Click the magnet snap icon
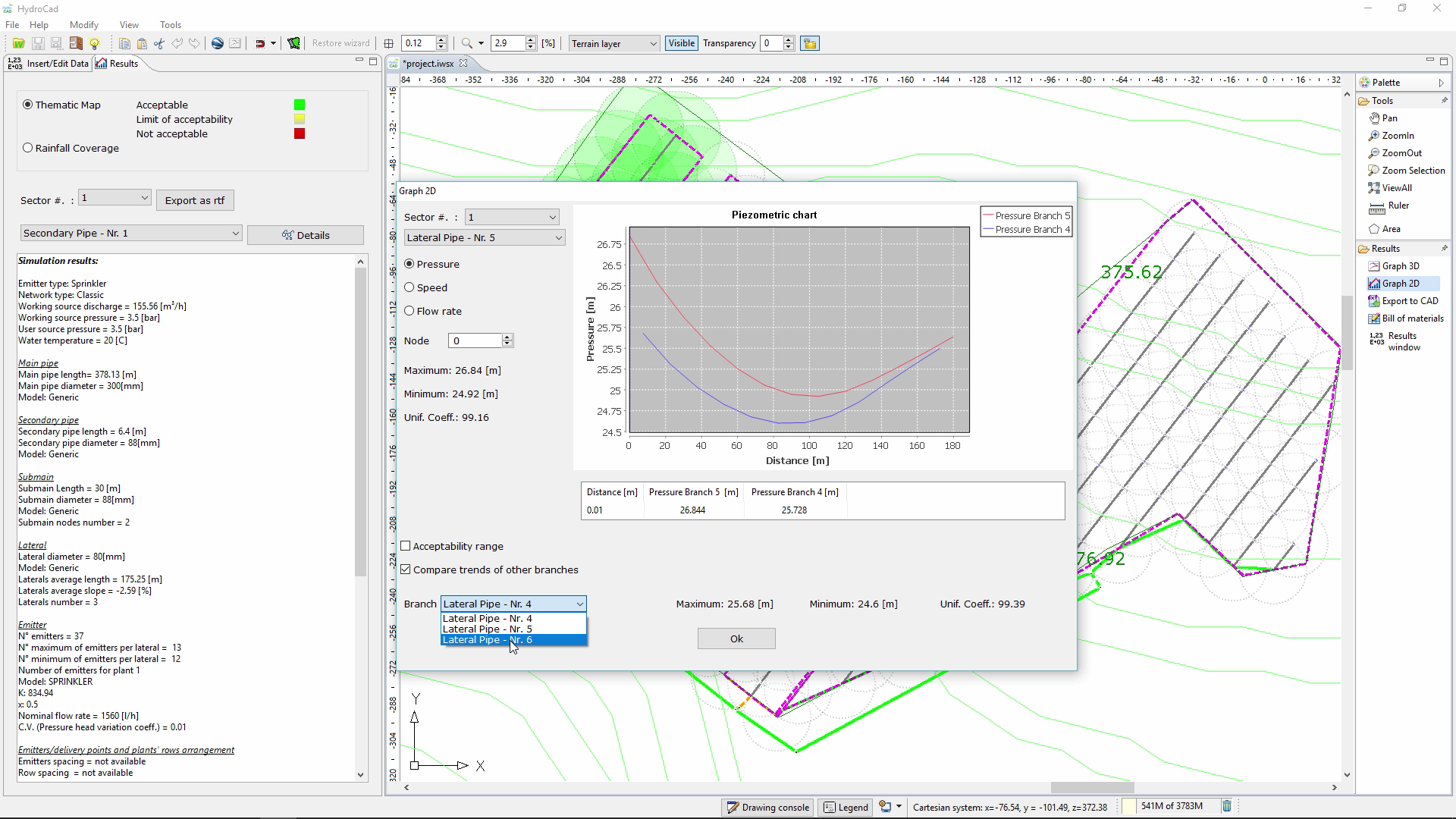Image resolution: width=1456 pixels, height=819 pixels. click(260, 43)
